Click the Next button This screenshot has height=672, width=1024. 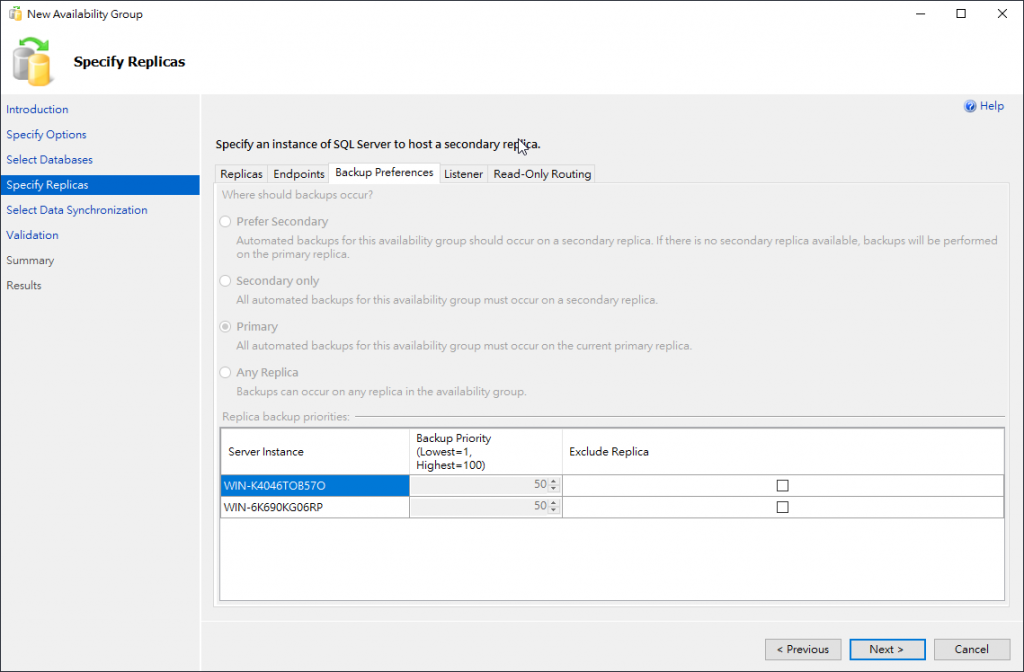[886, 649]
